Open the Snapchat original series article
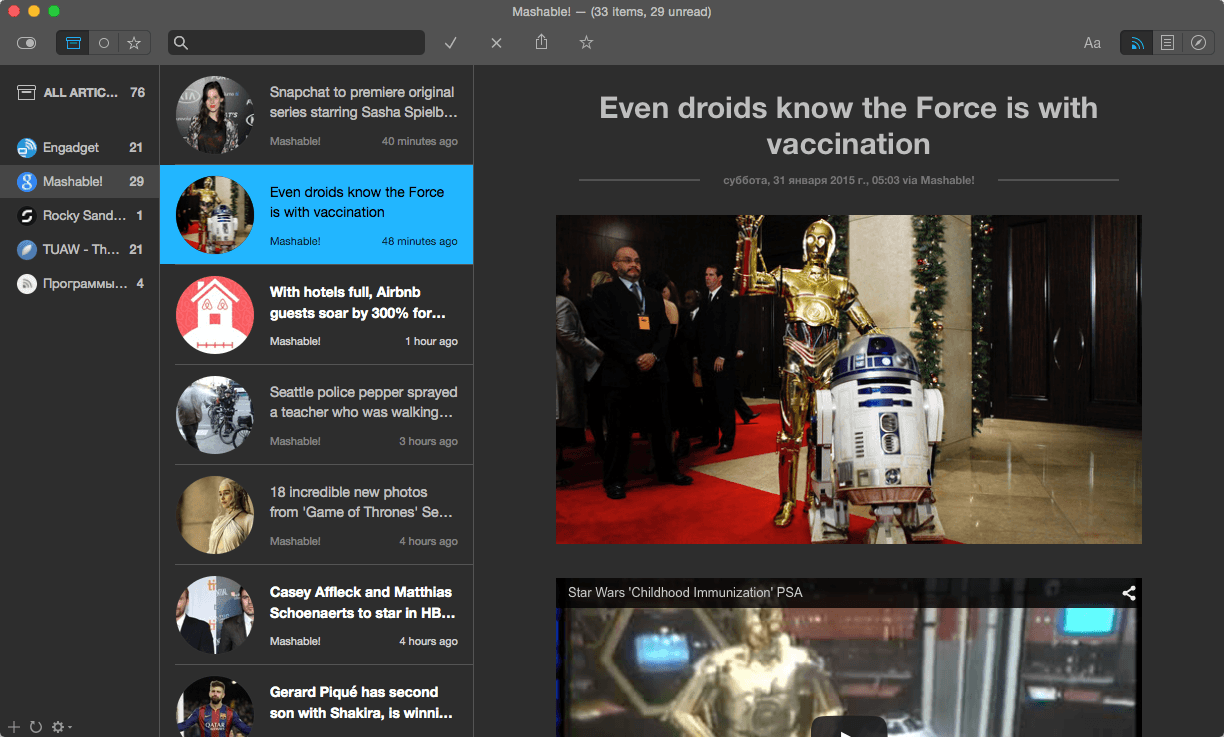The height and width of the screenshot is (737, 1224). click(317, 115)
